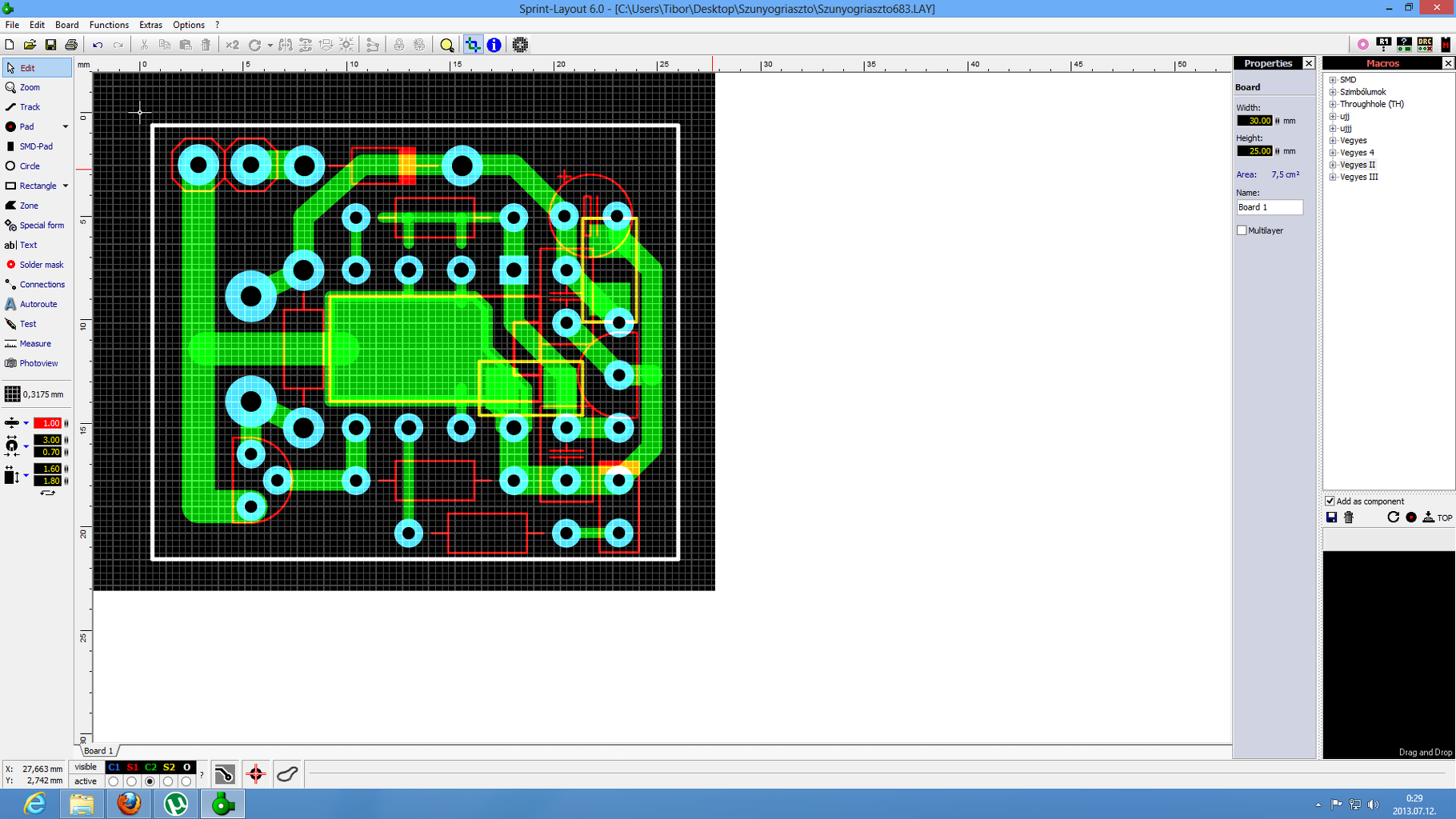
Task: Select the Board 1 tab
Action: tap(98, 751)
